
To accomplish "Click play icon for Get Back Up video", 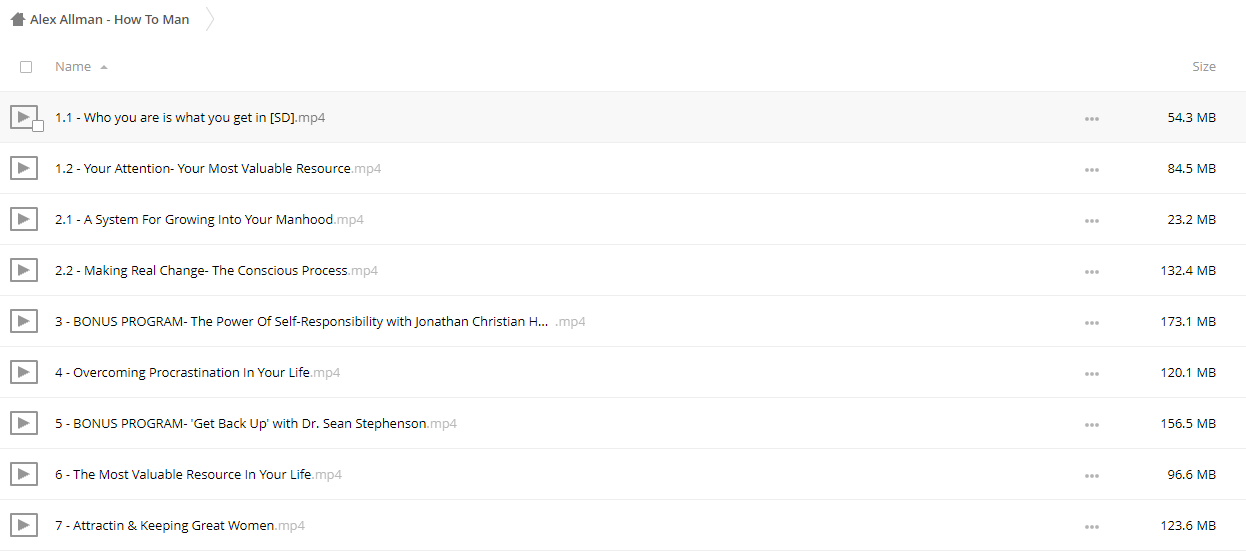I will coord(24,423).
